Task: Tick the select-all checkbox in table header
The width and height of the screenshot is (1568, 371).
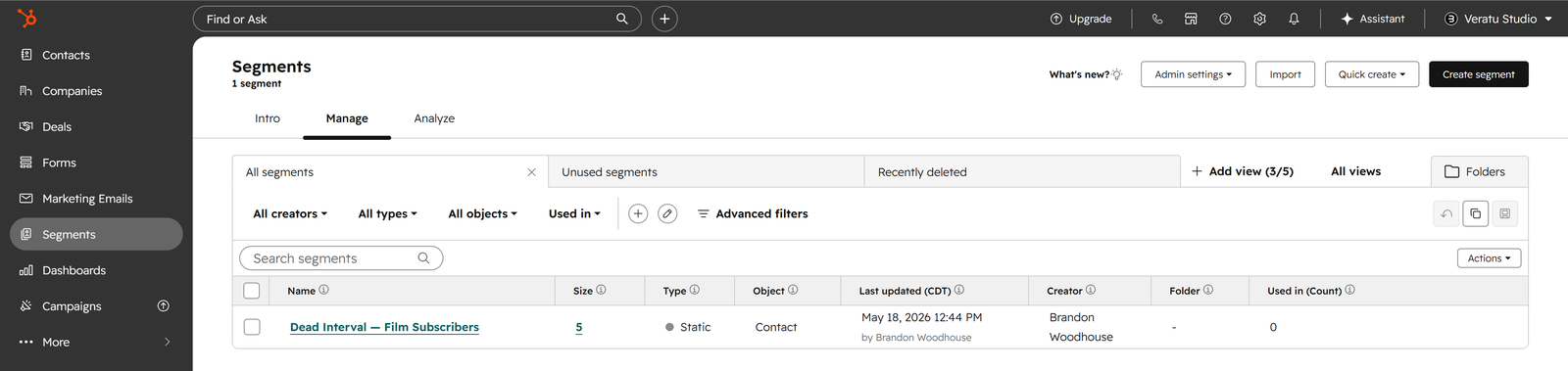Action: coord(252,291)
